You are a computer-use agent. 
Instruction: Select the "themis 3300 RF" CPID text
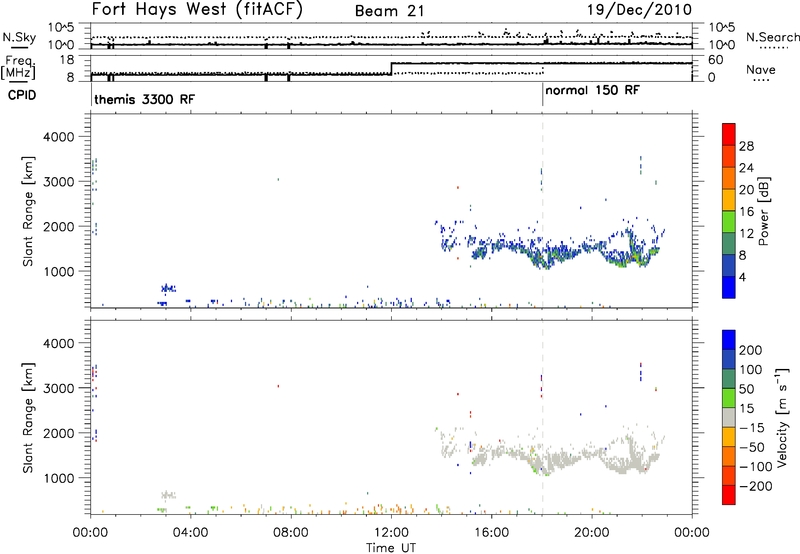(144, 99)
